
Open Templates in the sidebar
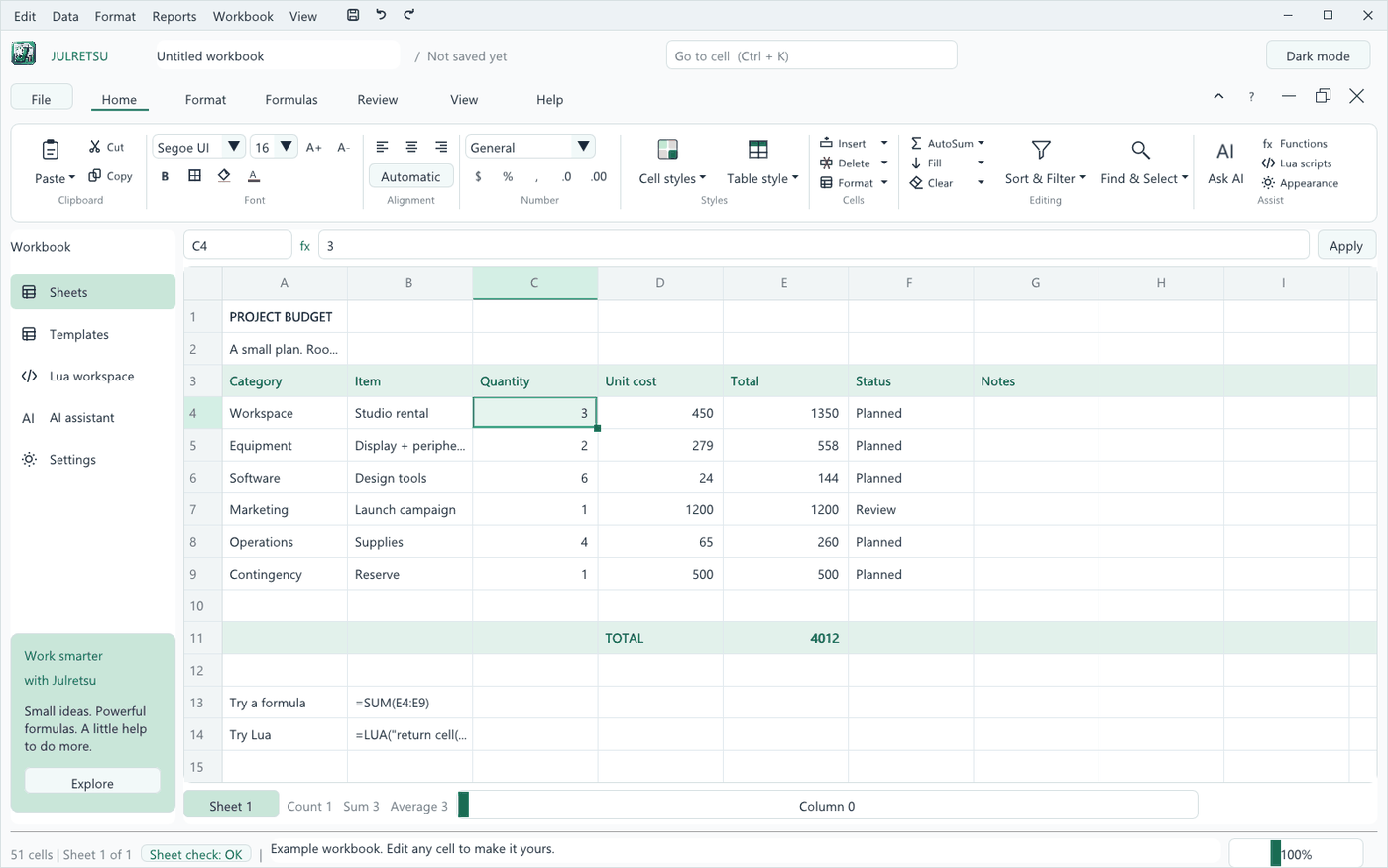click(93, 335)
